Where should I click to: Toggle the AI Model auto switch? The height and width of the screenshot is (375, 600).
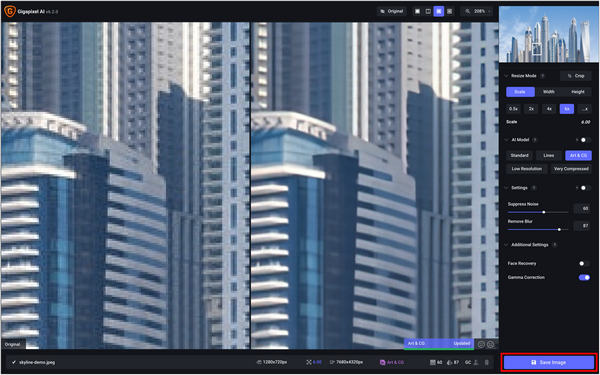point(585,140)
